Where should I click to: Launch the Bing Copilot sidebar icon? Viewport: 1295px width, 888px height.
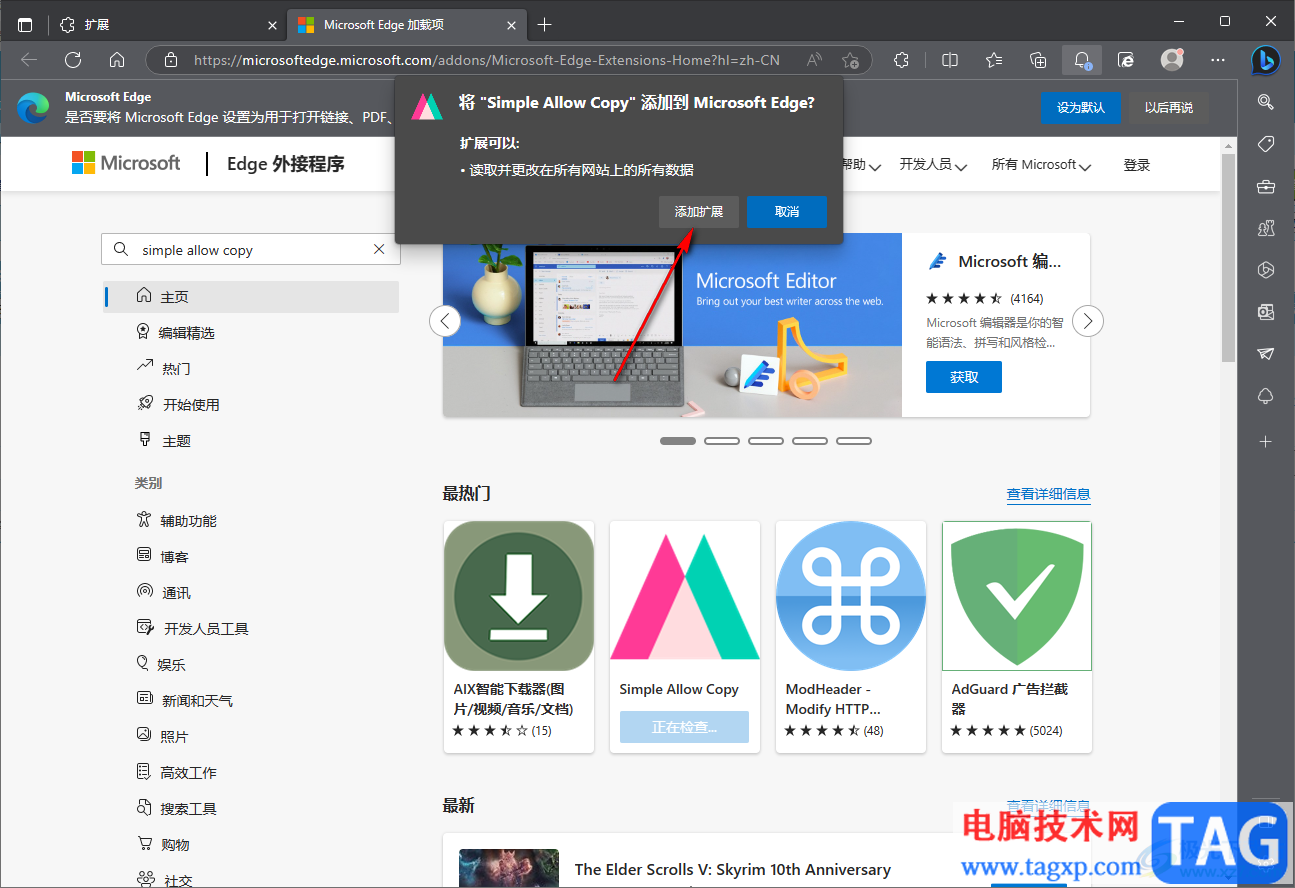1265,60
